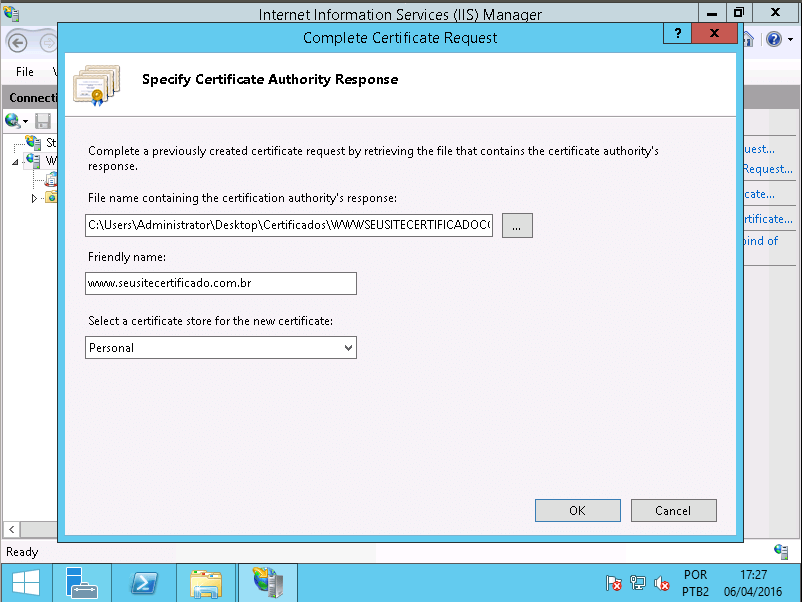
Task: Click the network tray icon
Action: pos(638,583)
